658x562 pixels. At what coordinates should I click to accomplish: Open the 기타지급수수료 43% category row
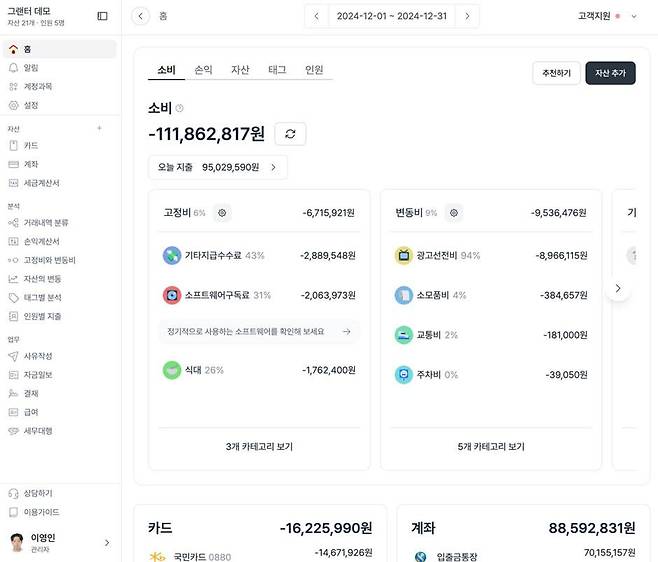click(259, 256)
